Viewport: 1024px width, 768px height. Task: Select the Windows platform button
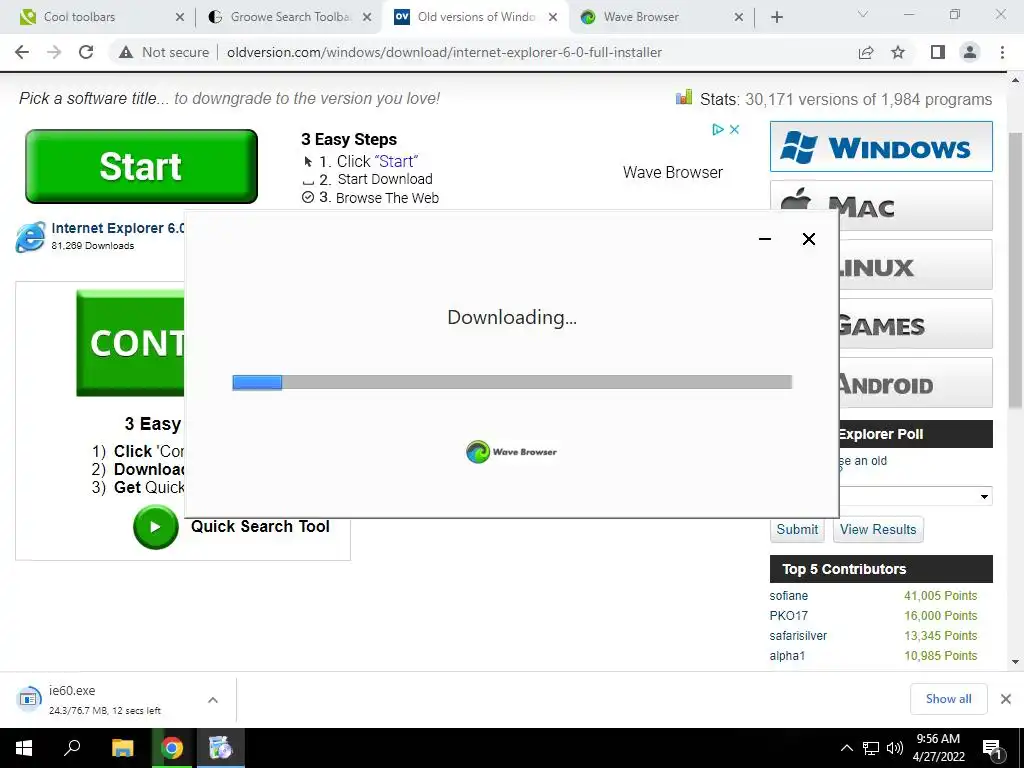click(881, 147)
